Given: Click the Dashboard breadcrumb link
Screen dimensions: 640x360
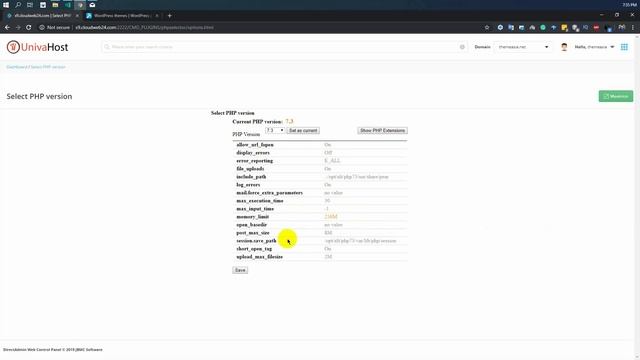Looking at the screenshot, I should (x=16, y=67).
